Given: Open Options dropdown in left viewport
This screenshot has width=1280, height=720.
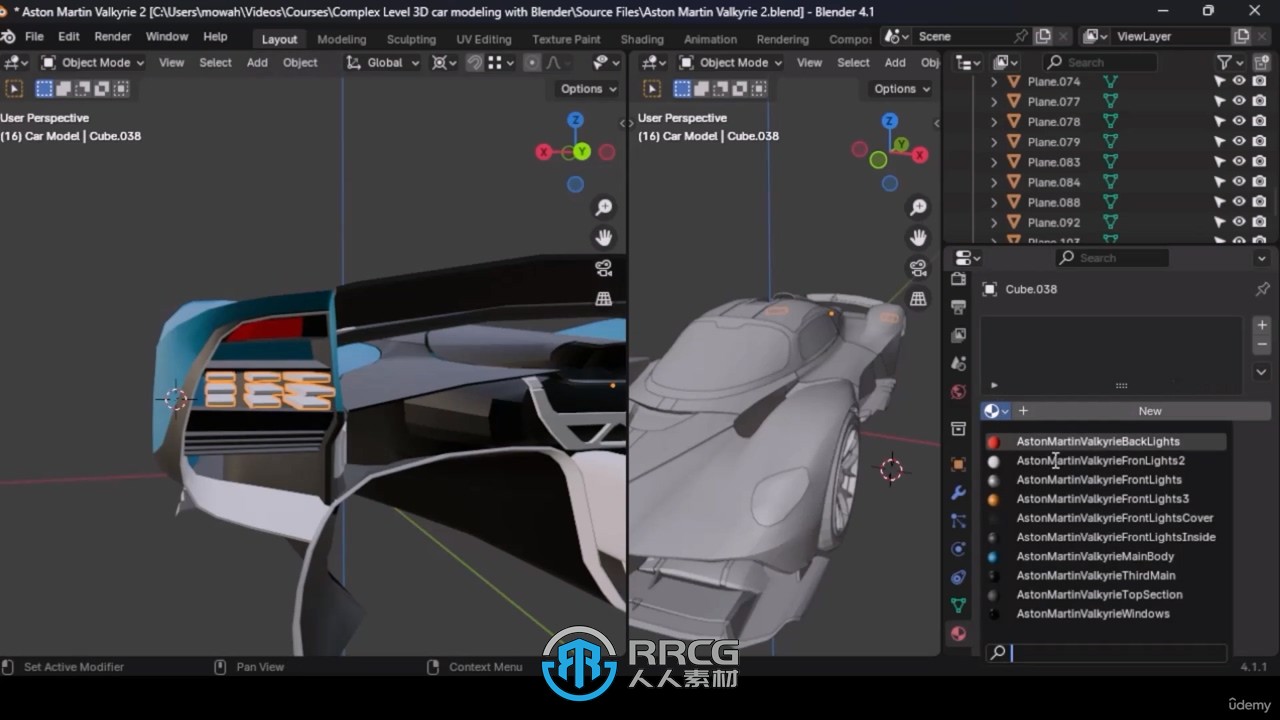Looking at the screenshot, I should point(587,89).
